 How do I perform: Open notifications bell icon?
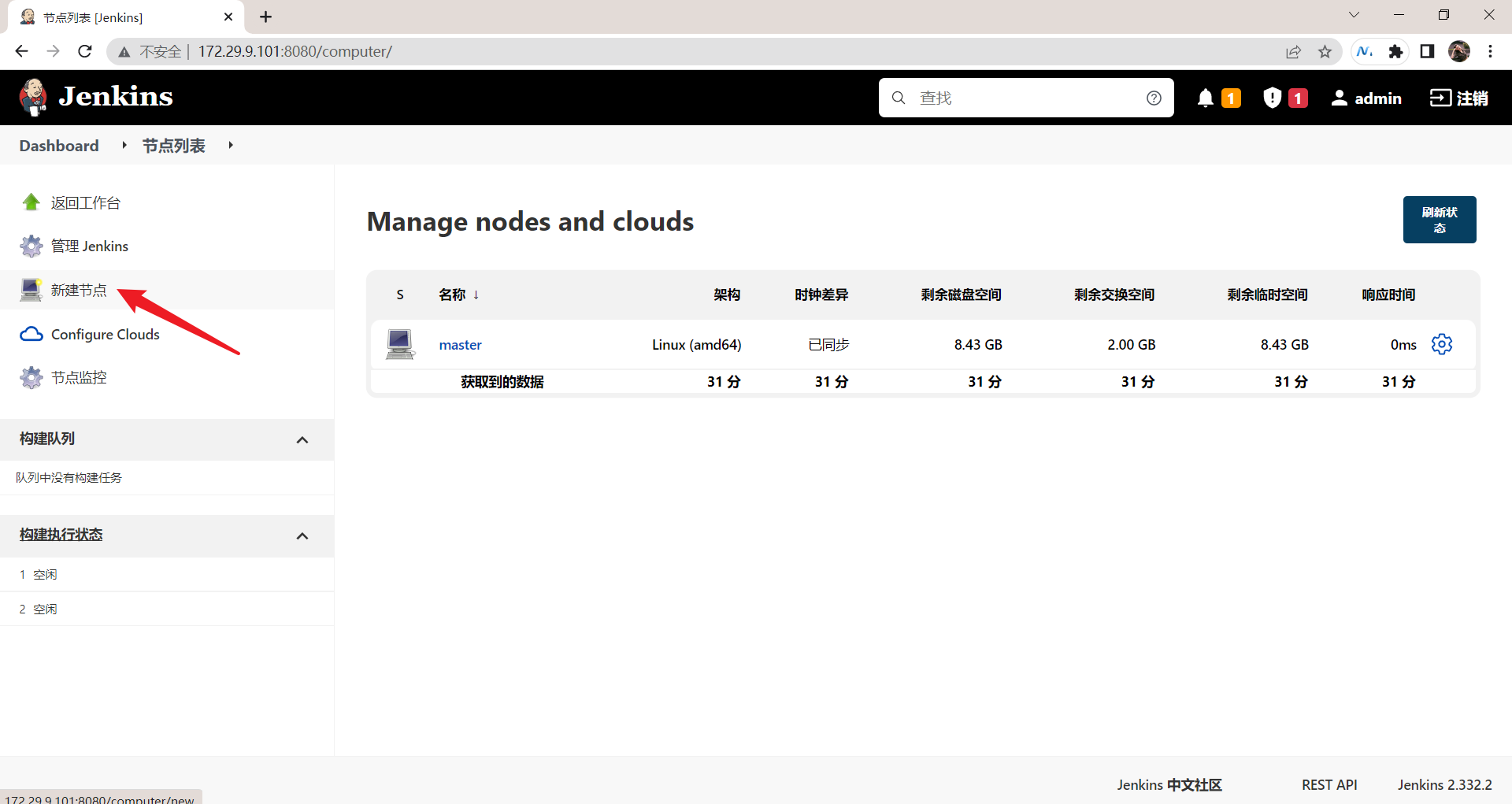1205,98
